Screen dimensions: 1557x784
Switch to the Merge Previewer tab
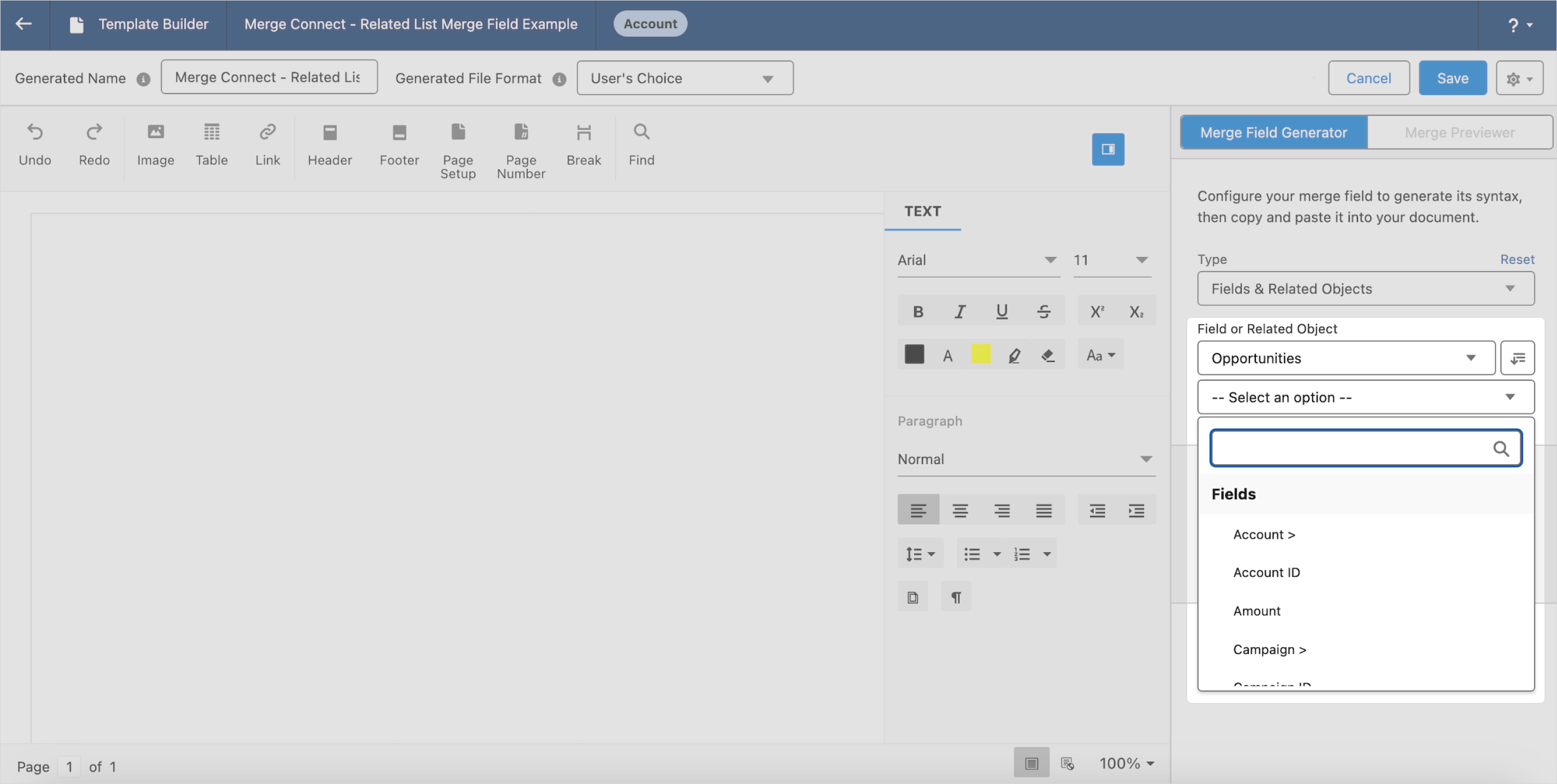point(1459,132)
